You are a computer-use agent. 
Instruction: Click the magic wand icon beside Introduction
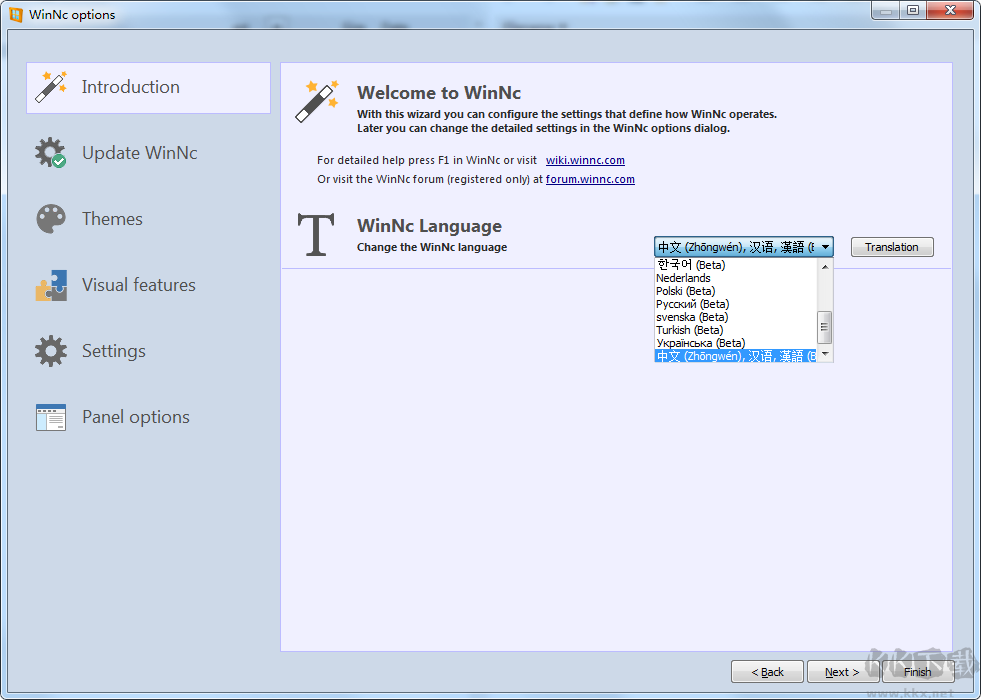[x=51, y=87]
